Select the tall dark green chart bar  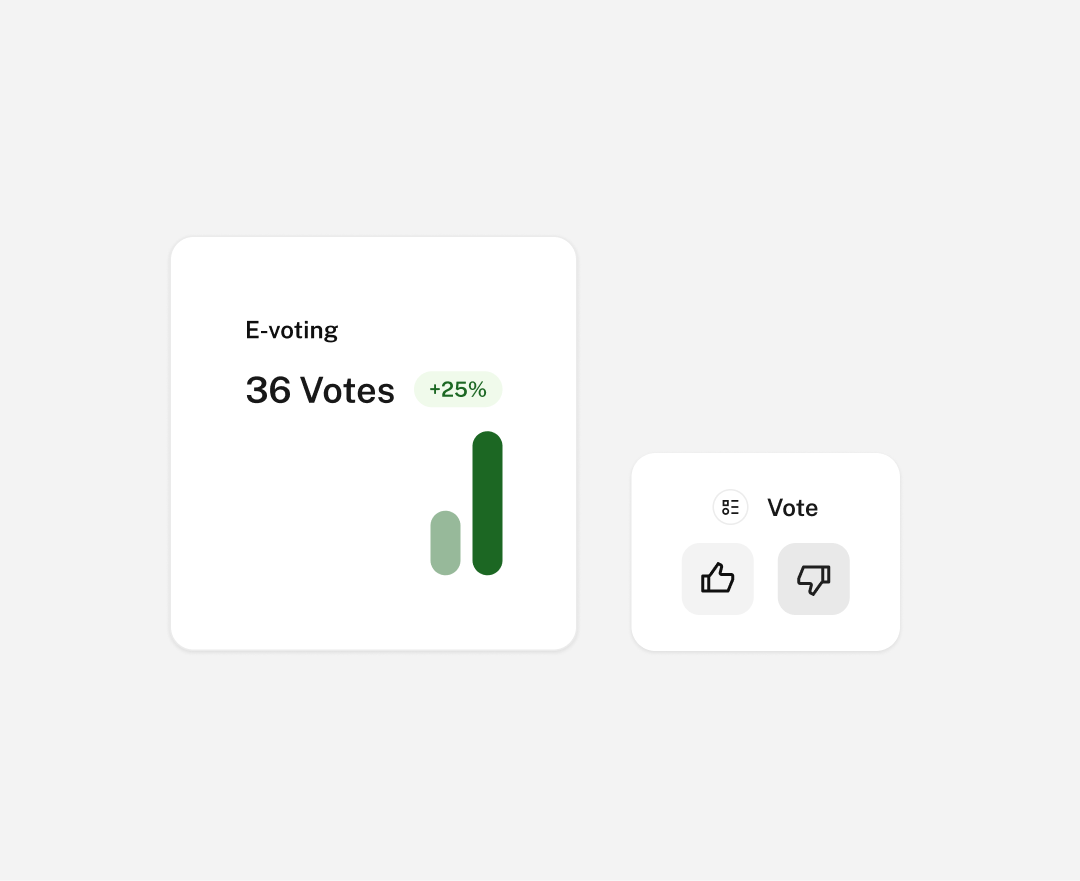click(x=487, y=503)
